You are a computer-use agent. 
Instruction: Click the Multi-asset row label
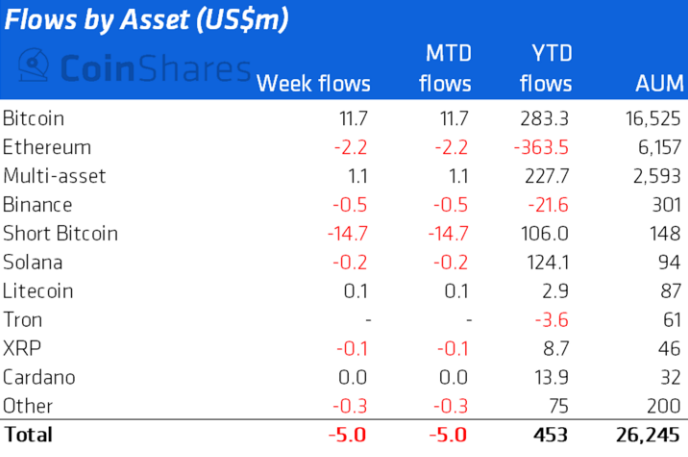54,176
